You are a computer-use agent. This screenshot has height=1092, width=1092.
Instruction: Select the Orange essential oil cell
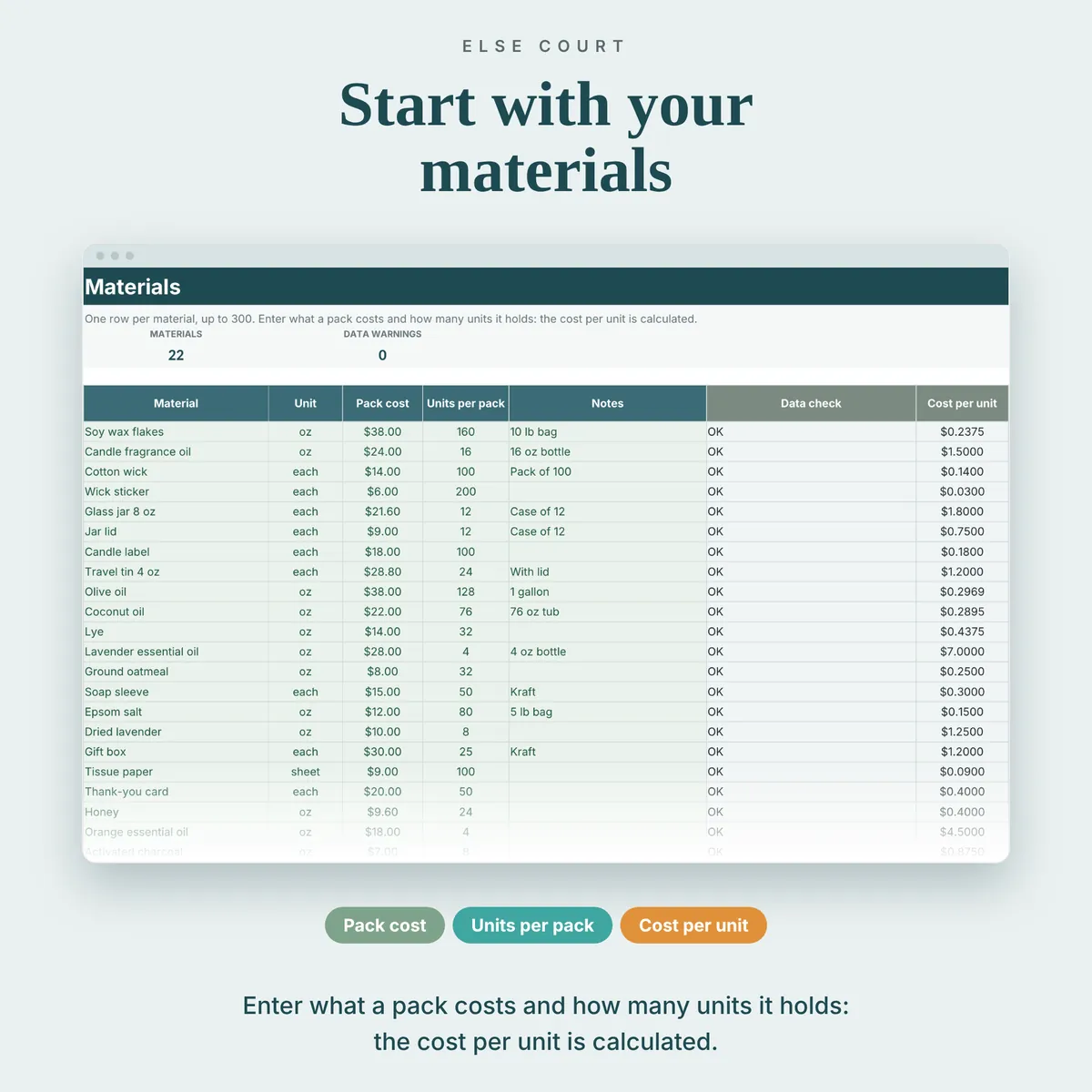tap(176, 832)
